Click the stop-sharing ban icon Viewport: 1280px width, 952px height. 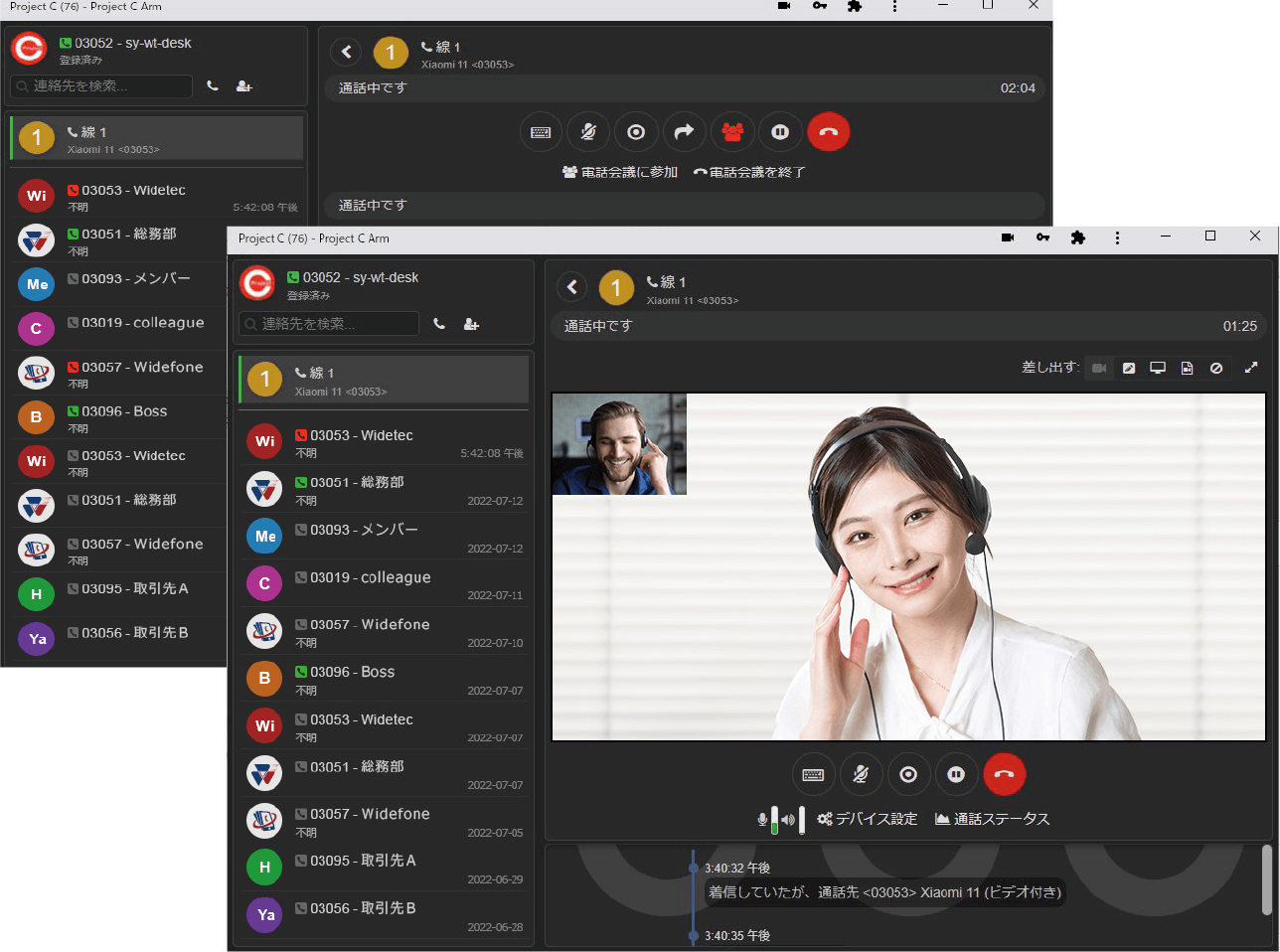tap(1216, 368)
